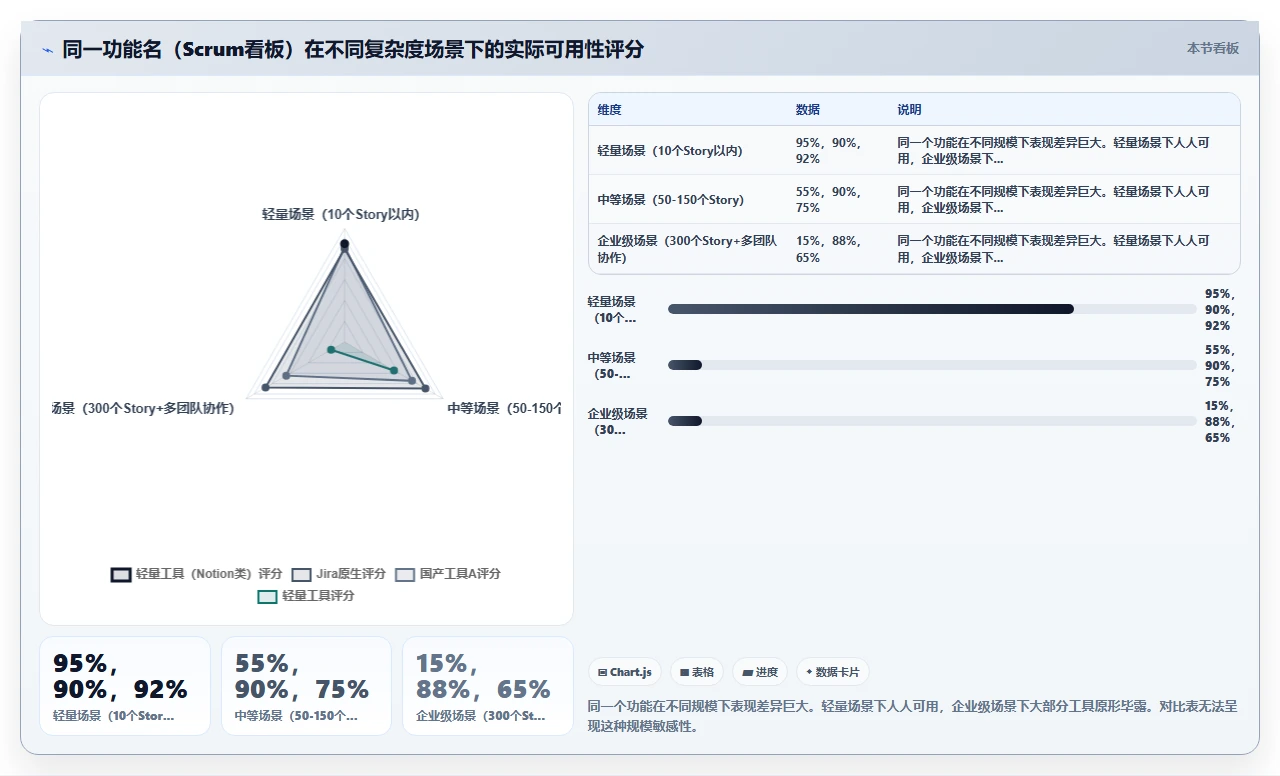Select the 数据卡片 tag

[x=833, y=672]
